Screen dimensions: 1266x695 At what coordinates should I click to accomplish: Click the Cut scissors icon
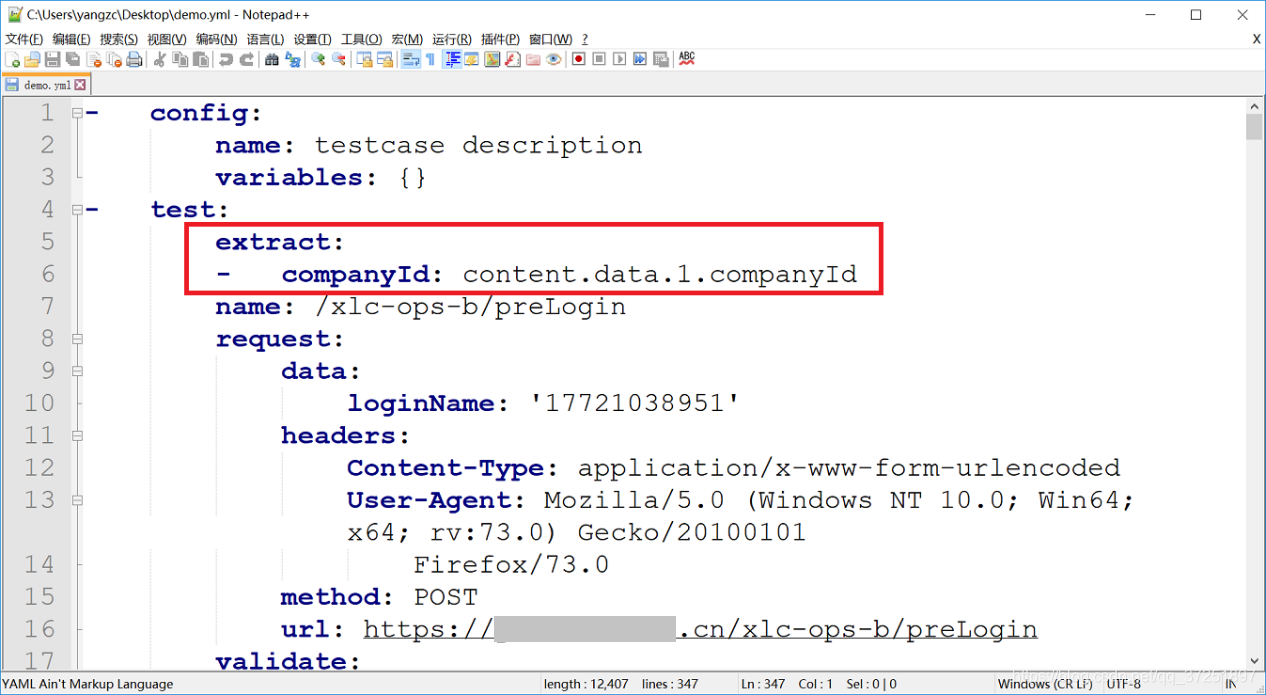(x=160, y=60)
